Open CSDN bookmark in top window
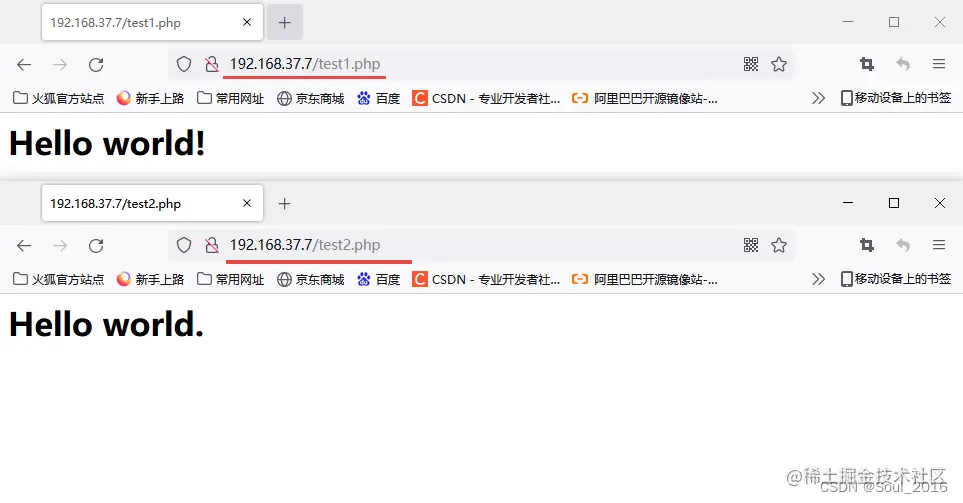Viewport: 963px width, 503px height. [486, 98]
